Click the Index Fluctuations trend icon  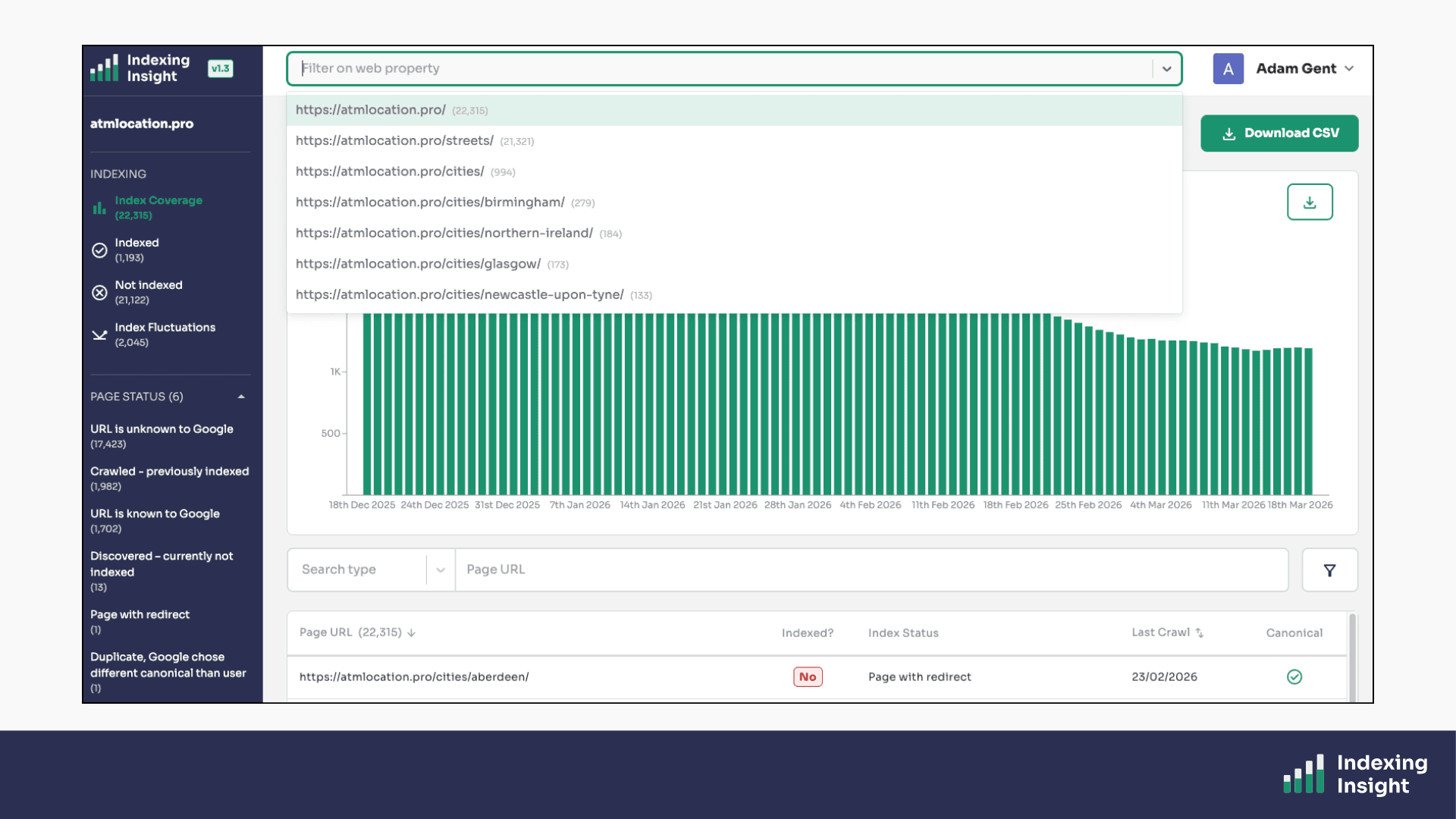99,334
